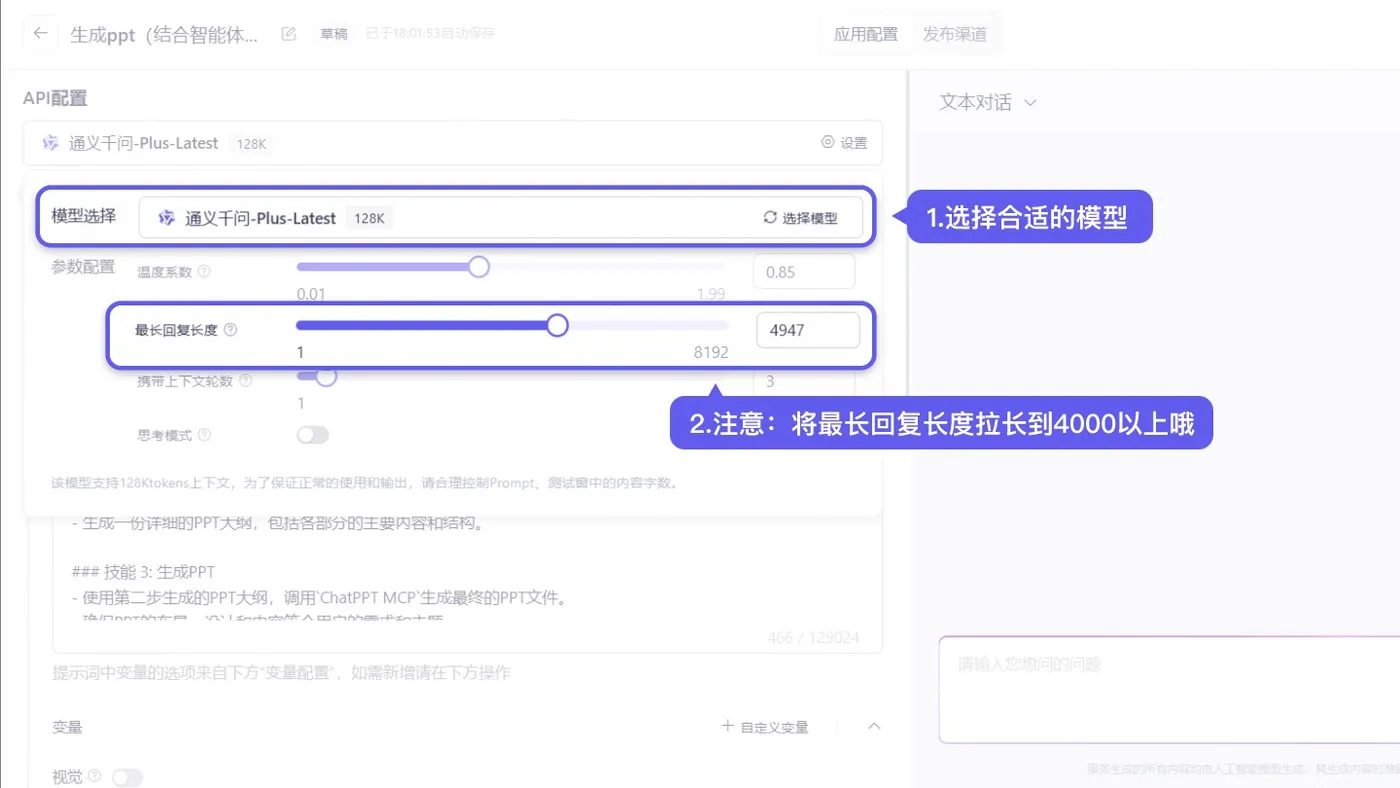Click the 携带上下文轮数 field showing 3
This screenshot has width=1400, height=788.
tap(804, 381)
